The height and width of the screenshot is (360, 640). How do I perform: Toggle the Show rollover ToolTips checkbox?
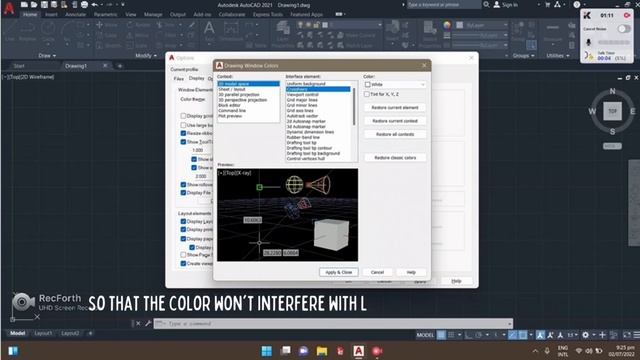coord(183,184)
